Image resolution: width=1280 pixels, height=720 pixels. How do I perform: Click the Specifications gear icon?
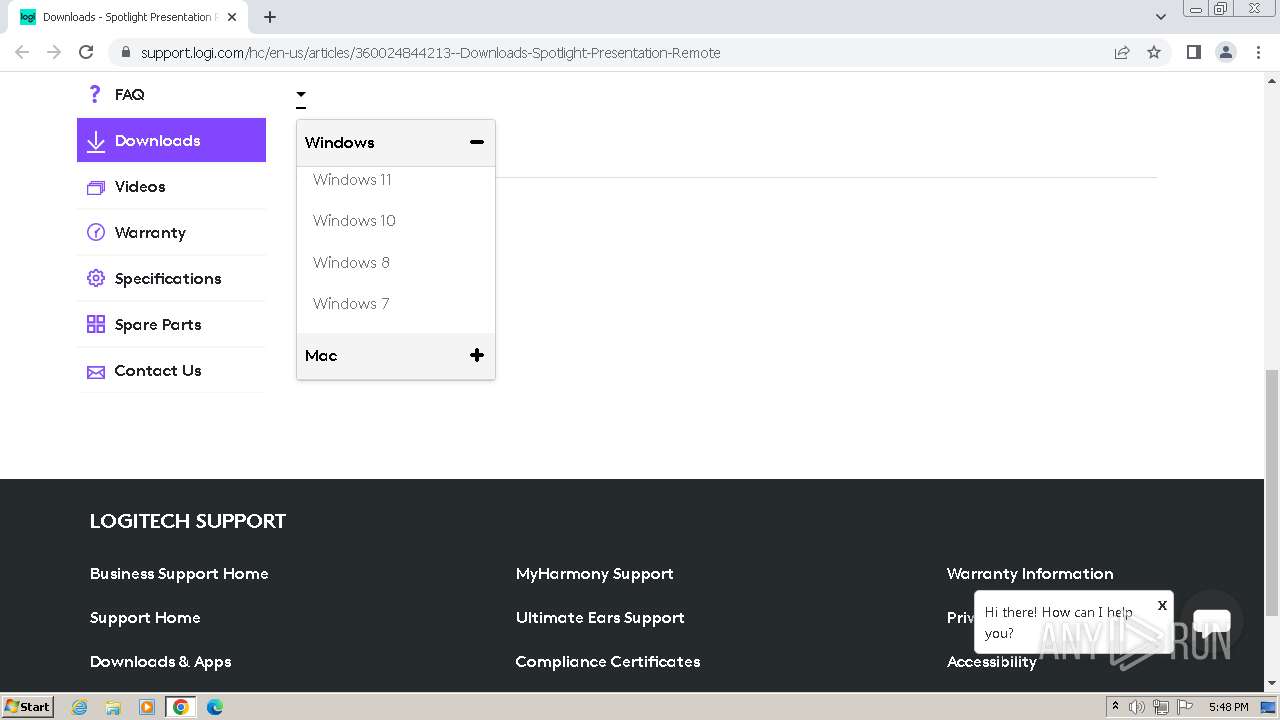pyautogui.click(x=96, y=278)
